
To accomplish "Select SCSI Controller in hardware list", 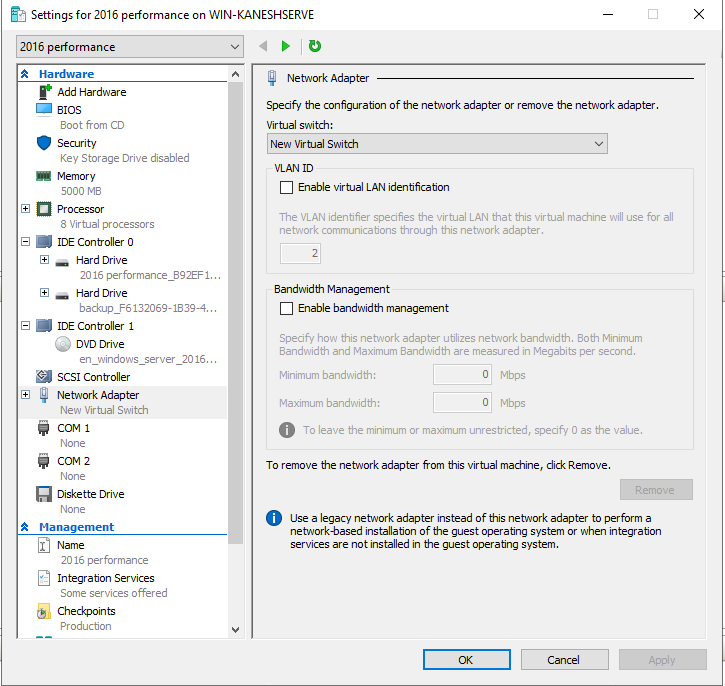I will pos(93,377).
